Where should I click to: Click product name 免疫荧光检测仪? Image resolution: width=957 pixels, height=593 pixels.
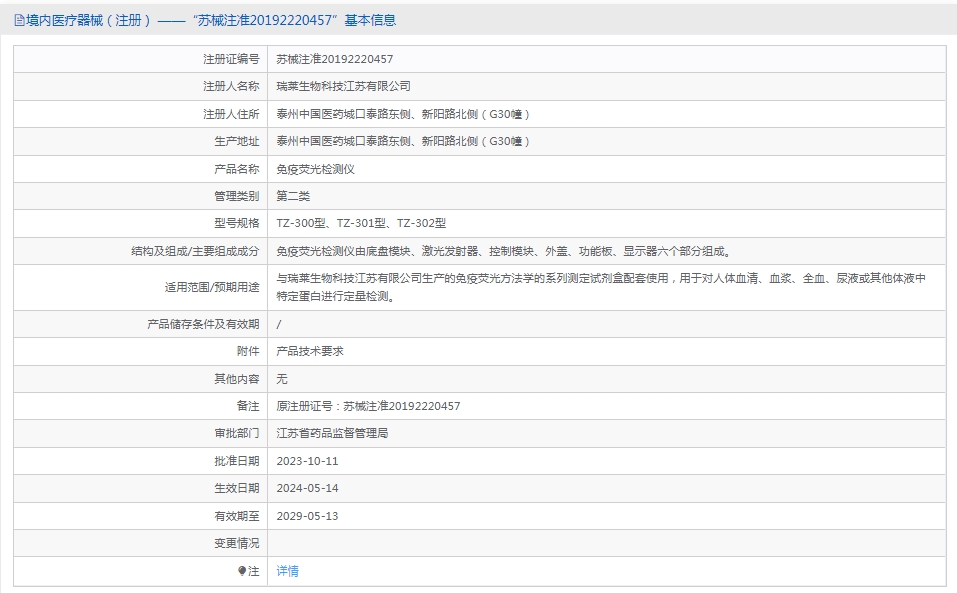[x=316, y=169]
